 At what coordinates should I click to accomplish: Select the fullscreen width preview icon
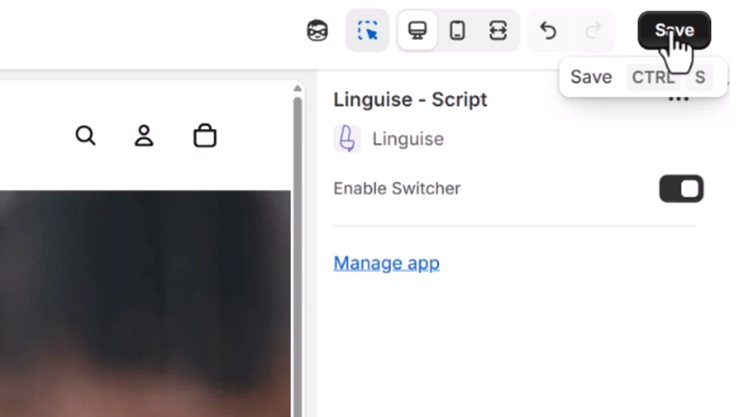point(498,31)
